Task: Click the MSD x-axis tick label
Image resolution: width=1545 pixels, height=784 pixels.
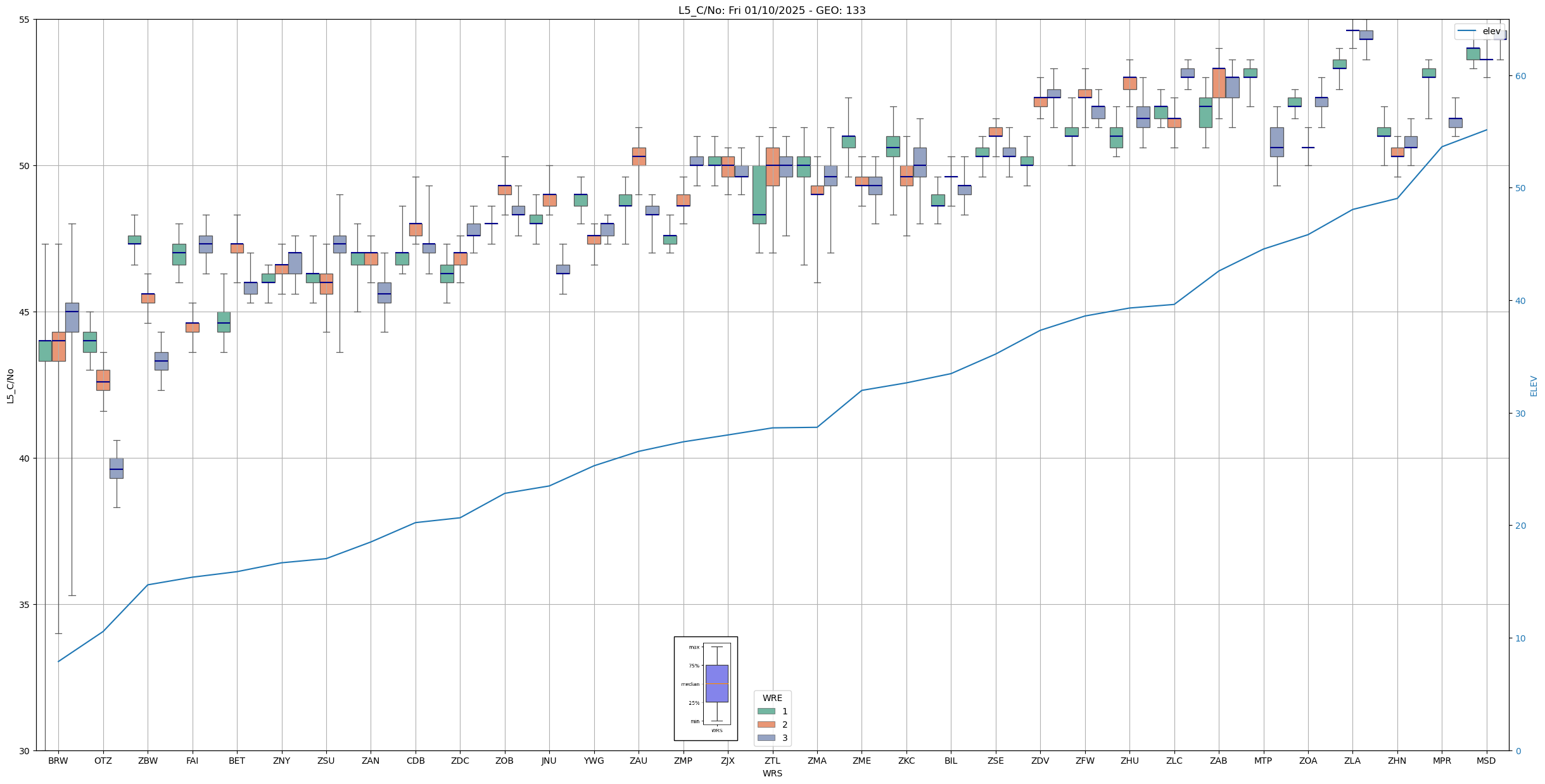Action: click(x=1485, y=761)
